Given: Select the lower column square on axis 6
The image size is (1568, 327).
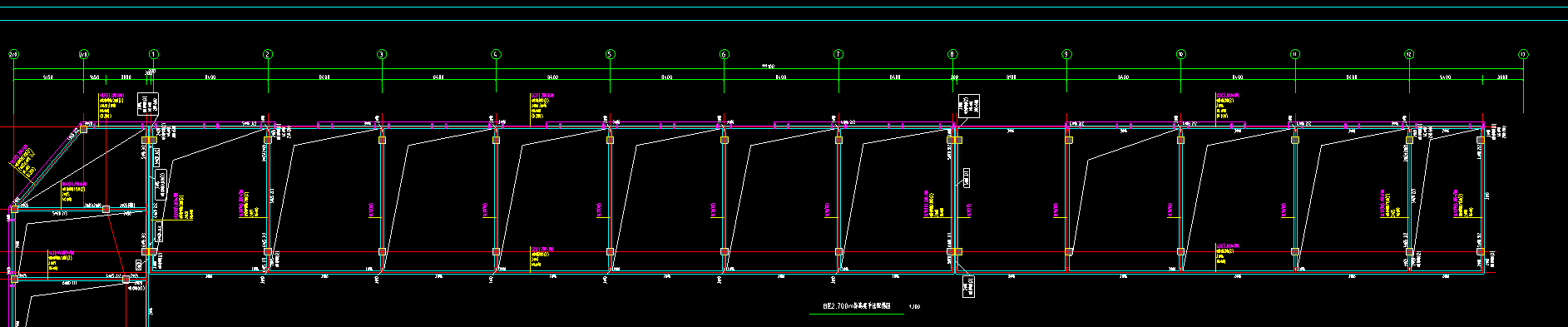Looking at the screenshot, I should pos(725,251).
